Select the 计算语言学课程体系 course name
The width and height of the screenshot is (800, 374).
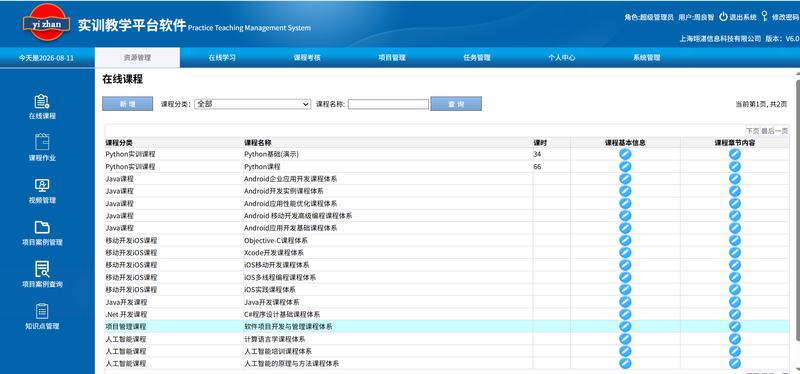[x=274, y=339]
